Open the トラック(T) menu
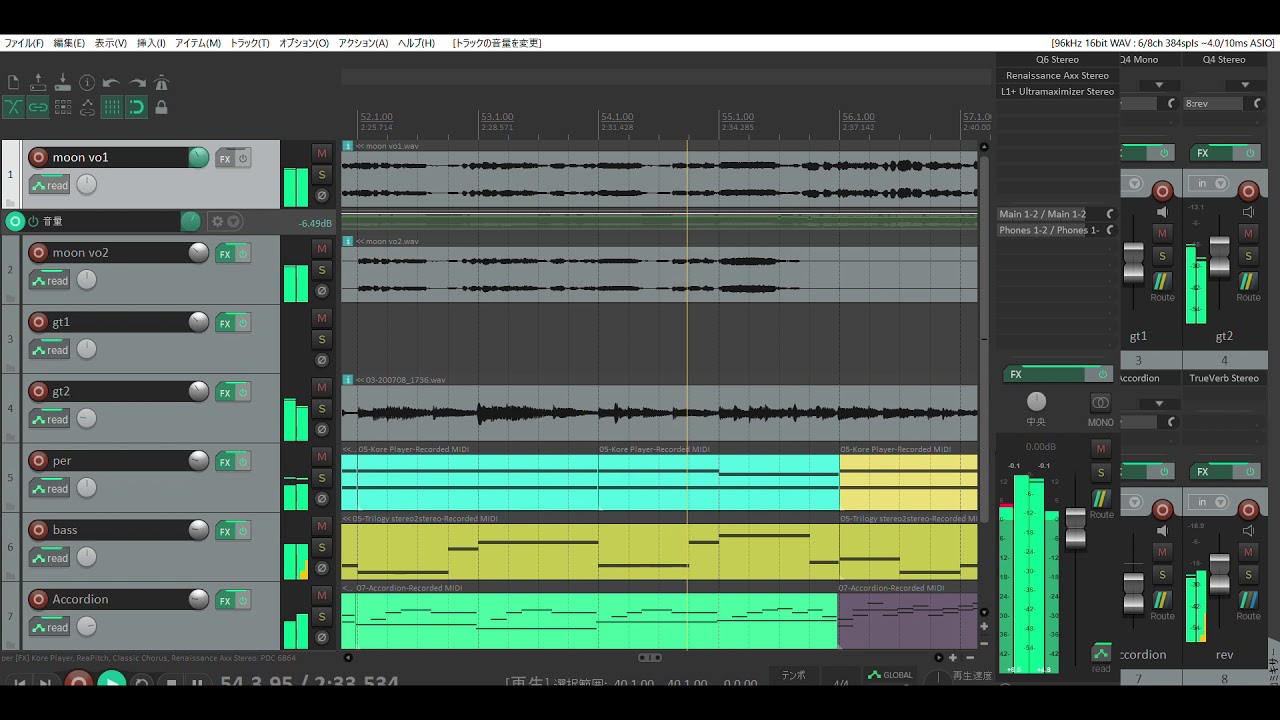 click(x=249, y=43)
